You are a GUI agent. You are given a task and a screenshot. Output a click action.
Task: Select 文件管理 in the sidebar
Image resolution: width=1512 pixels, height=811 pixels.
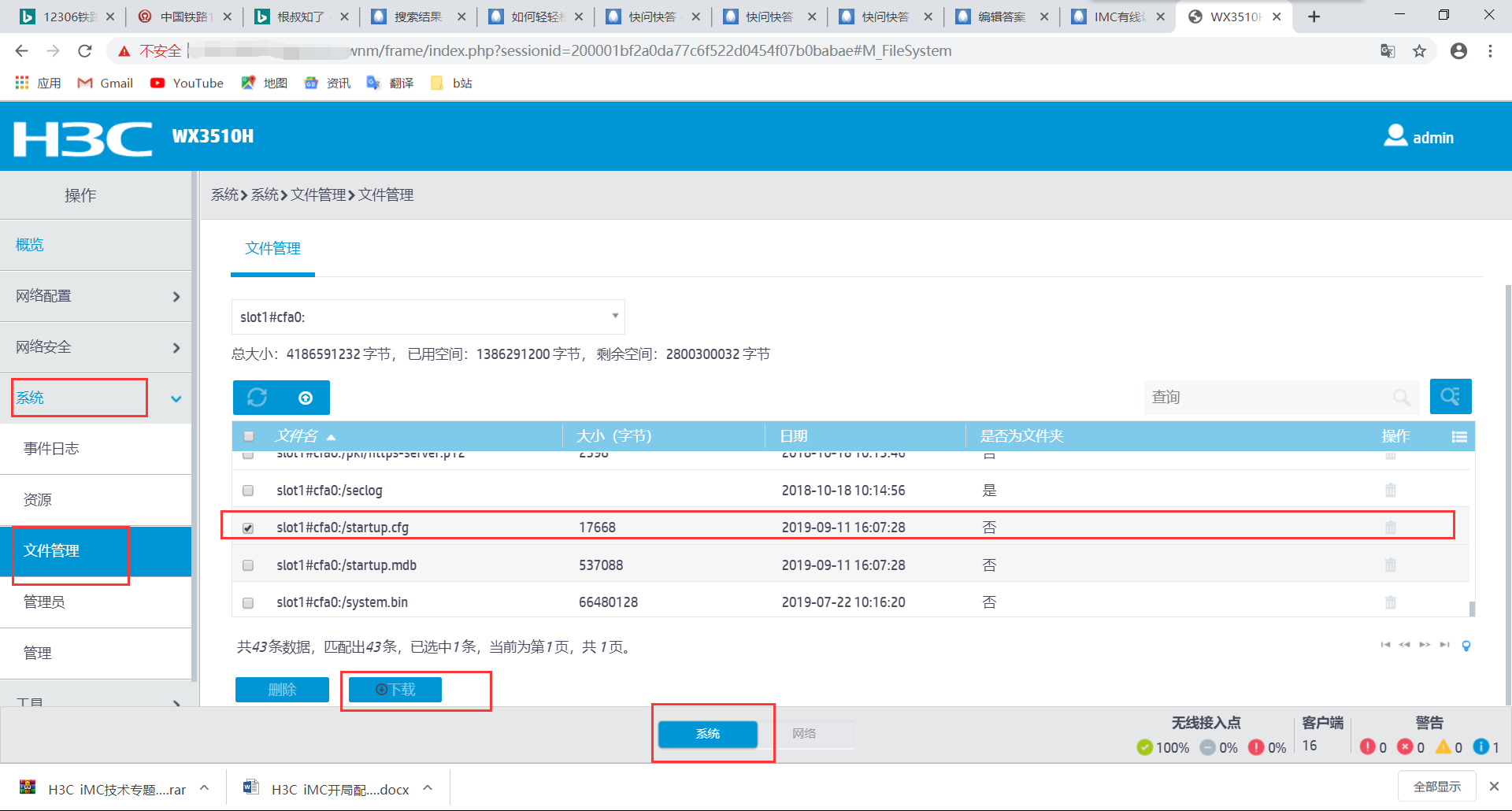(95, 551)
